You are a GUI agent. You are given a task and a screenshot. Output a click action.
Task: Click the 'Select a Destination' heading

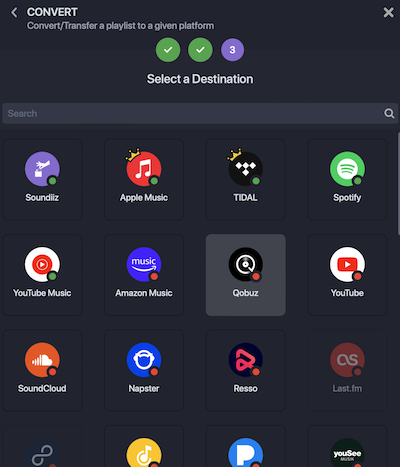[x=200, y=79]
